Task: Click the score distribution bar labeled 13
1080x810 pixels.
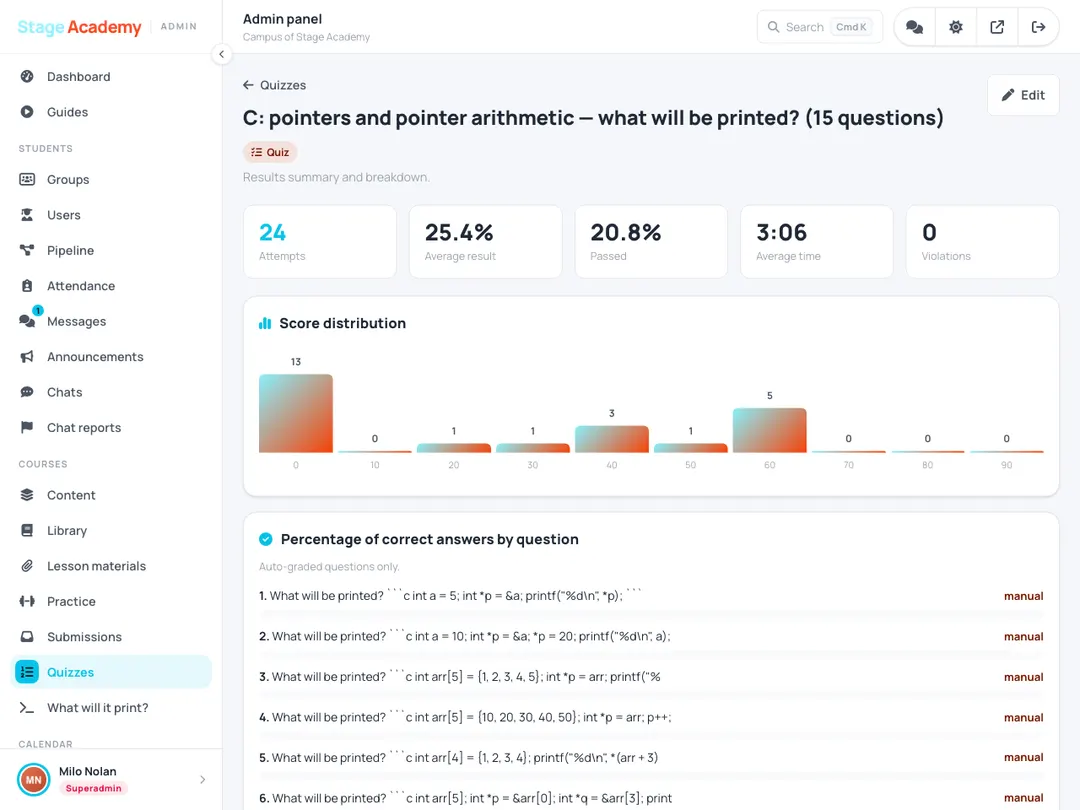Action: 295,413
